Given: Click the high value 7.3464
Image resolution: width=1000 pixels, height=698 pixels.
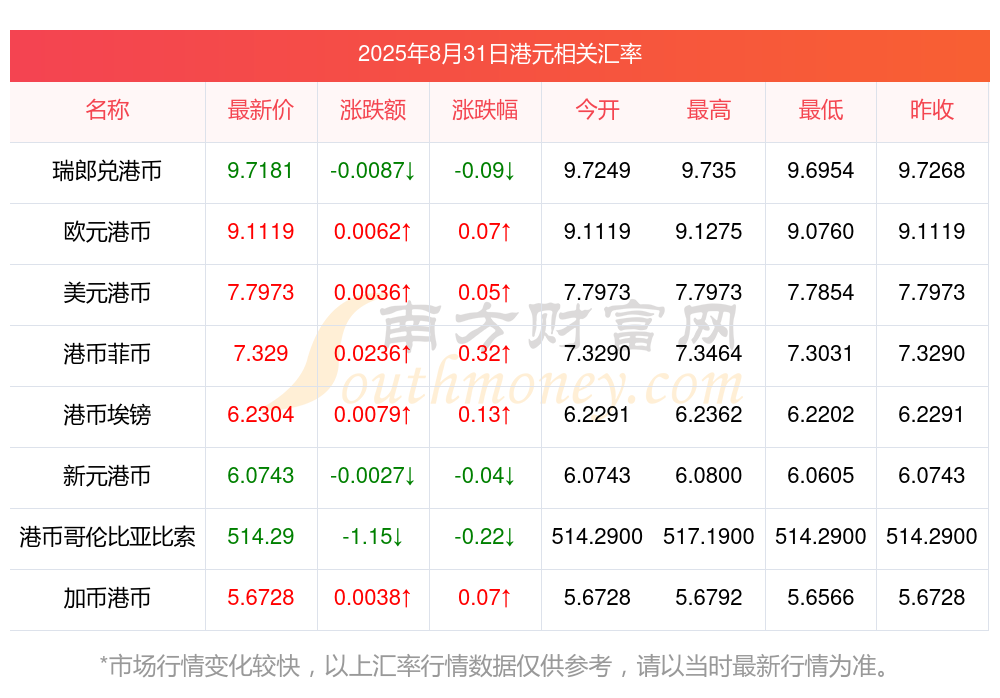Looking at the screenshot, I should (x=709, y=353).
